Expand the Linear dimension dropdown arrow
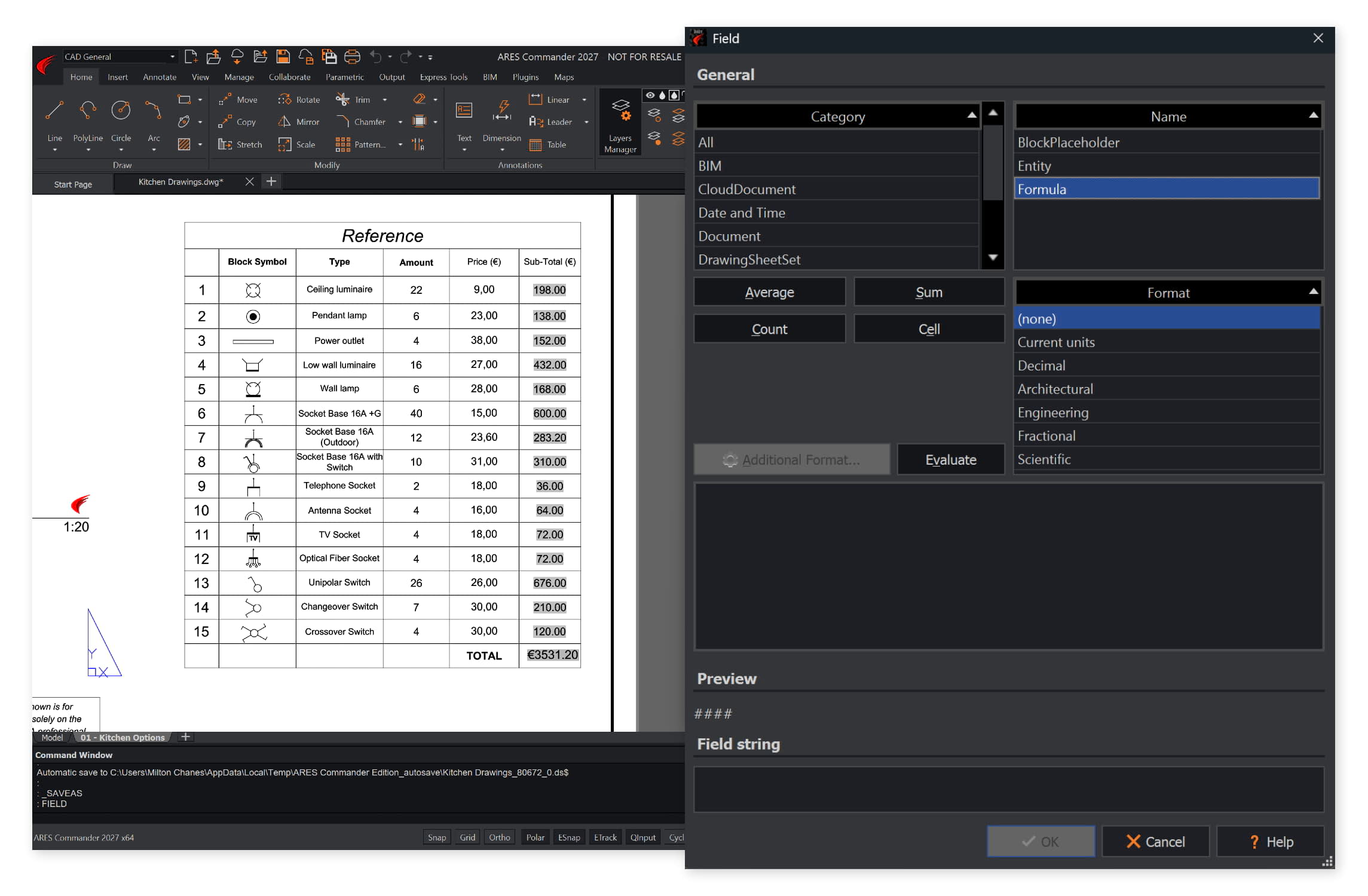This screenshot has width=1368, height=896. [584, 100]
